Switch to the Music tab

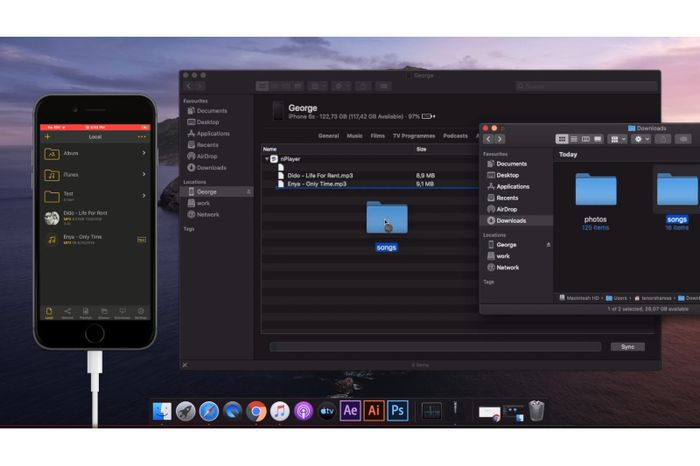(x=354, y=135)
